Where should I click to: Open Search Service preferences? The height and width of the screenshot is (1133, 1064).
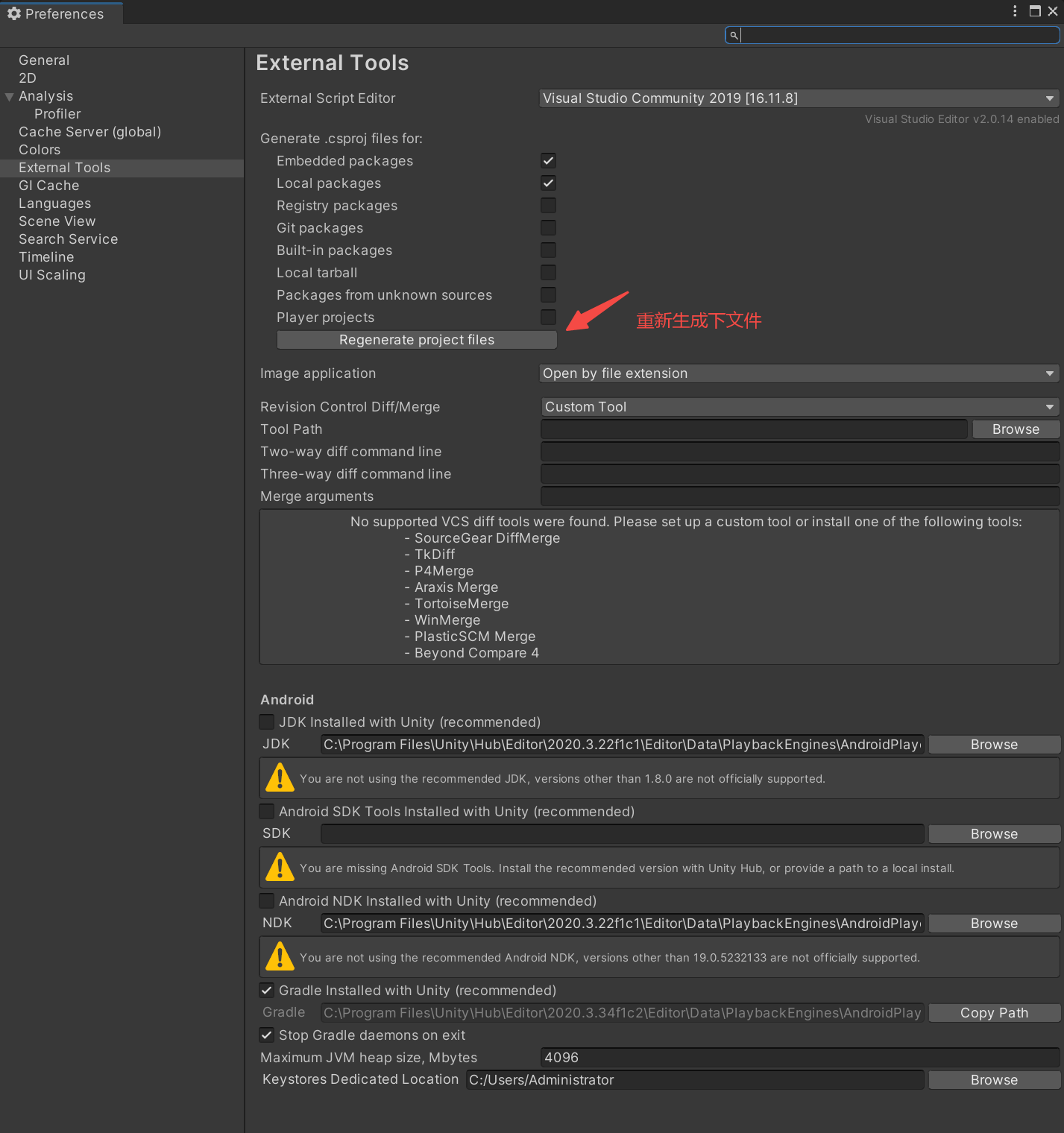click(68, 239)
